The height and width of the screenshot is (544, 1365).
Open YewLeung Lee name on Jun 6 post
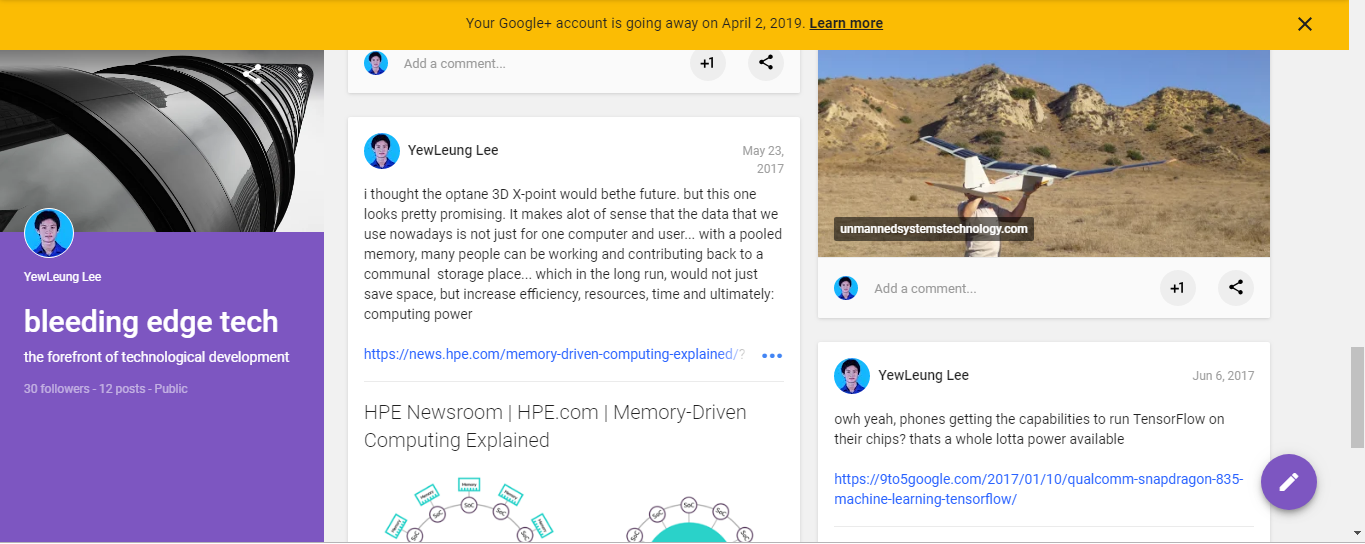924,376
